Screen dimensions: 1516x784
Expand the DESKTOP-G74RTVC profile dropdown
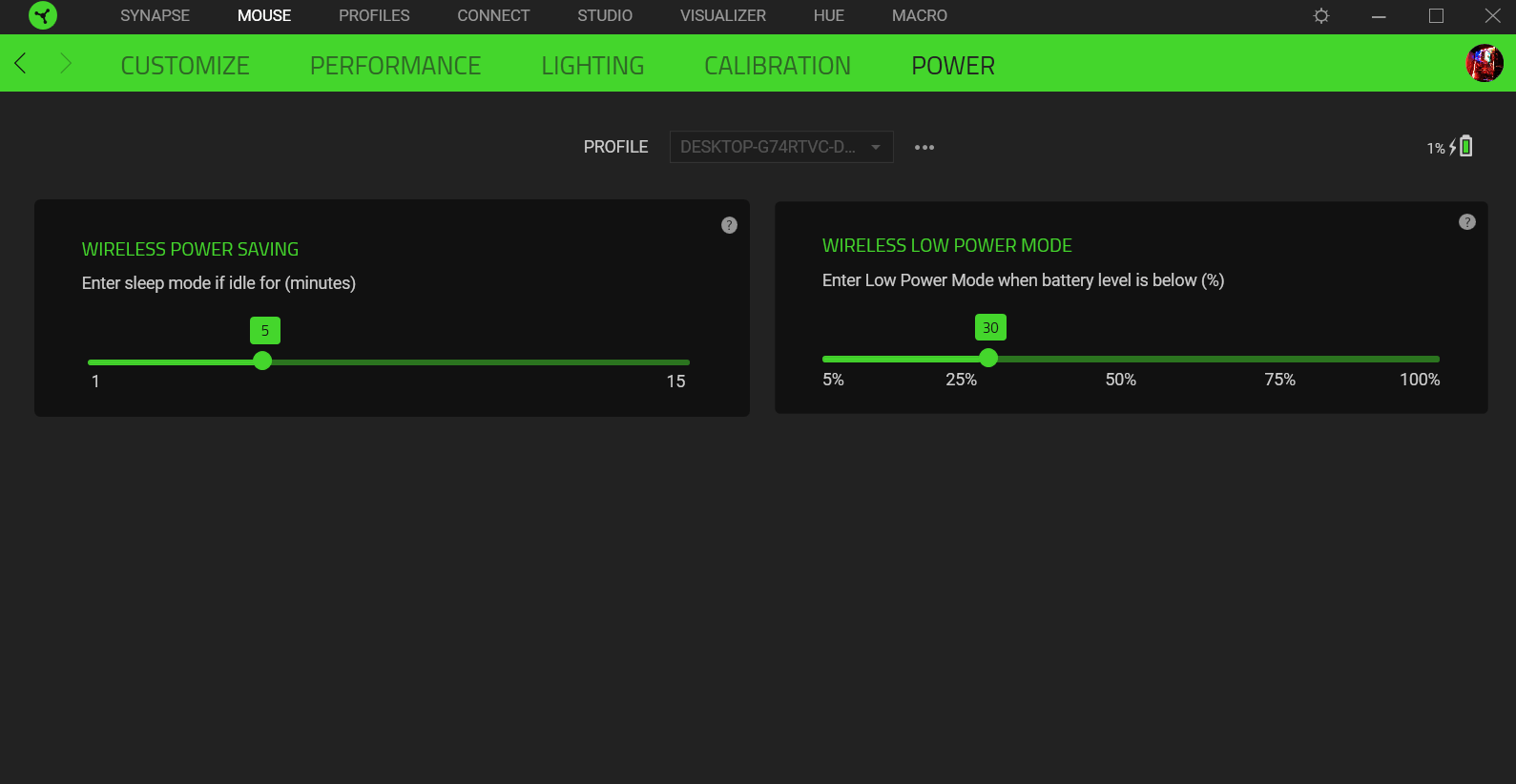click(x=780, y=147)
